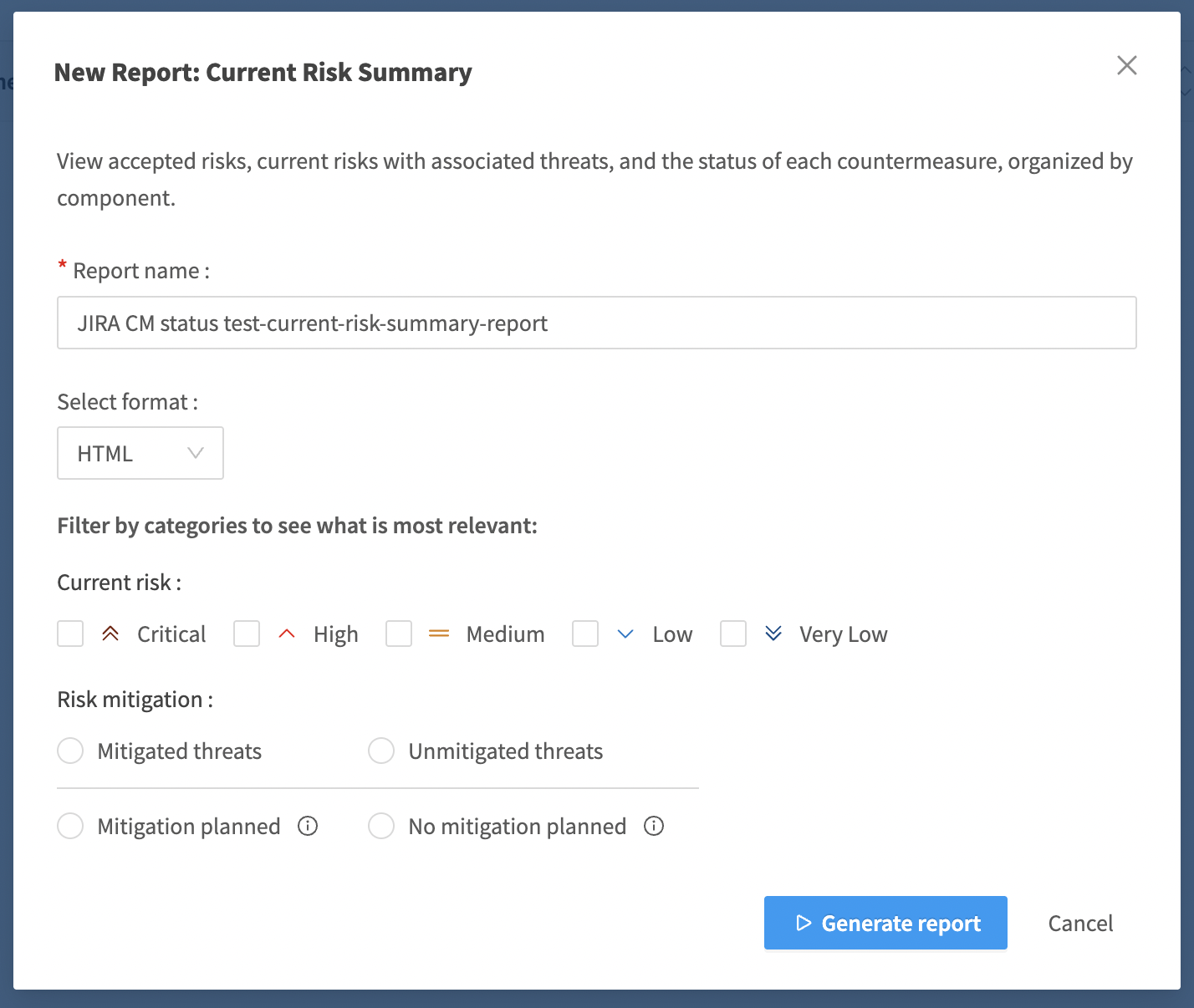Viewport: 1194px width, 1008px height.
Task: Focus the Report name input field
Action: tap(597, 323)
